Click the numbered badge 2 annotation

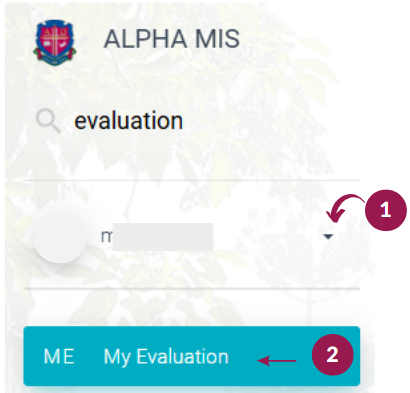tap(332, 355)
